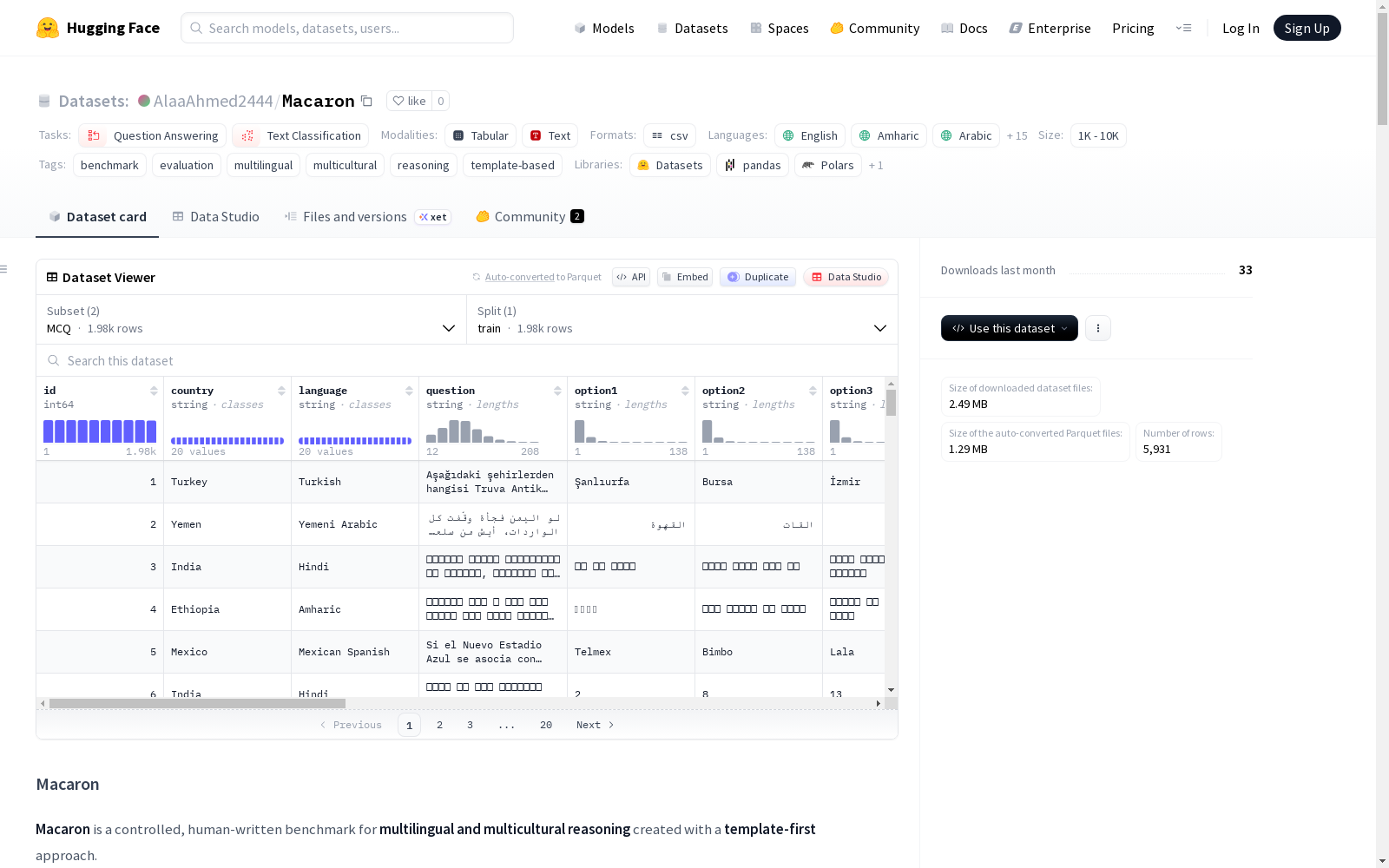
Task: Click the Hugging Face logo icon
Action: (x=48, y=28)
